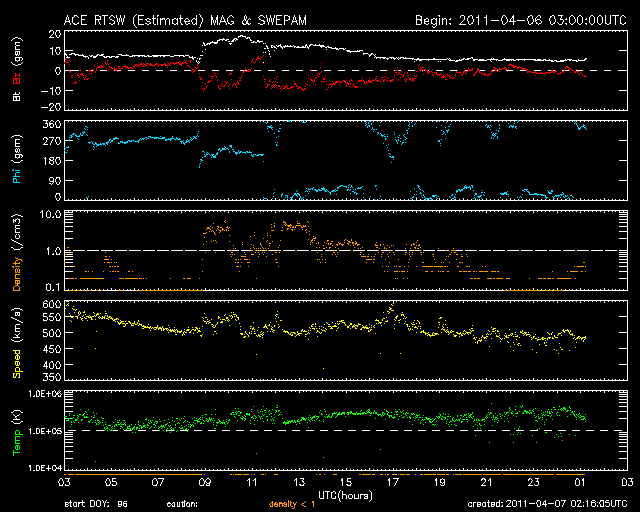Click the 600 value on the Speed axis

(x=52, y=305)
